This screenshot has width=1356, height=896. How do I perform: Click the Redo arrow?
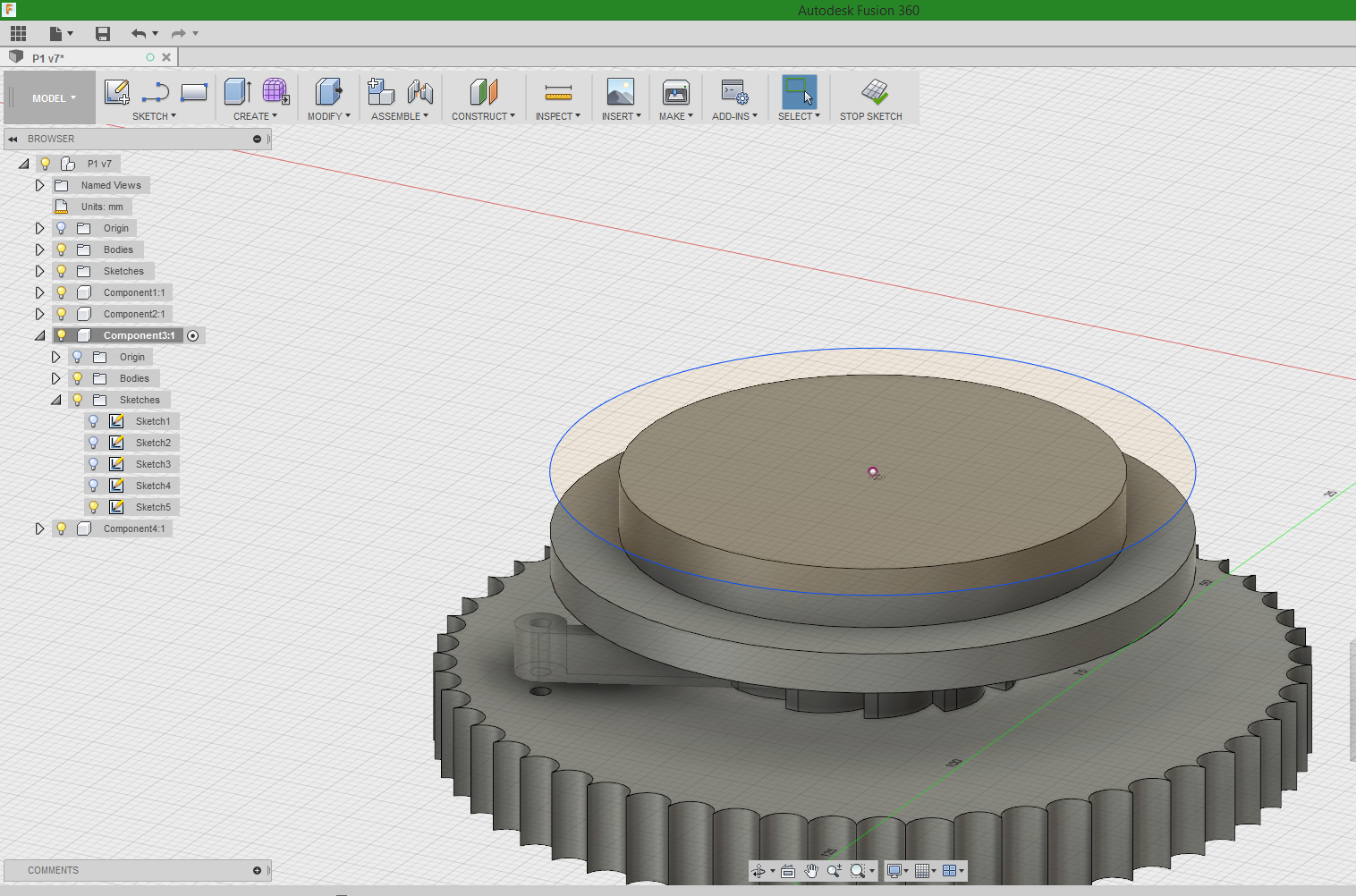point(178,33)
